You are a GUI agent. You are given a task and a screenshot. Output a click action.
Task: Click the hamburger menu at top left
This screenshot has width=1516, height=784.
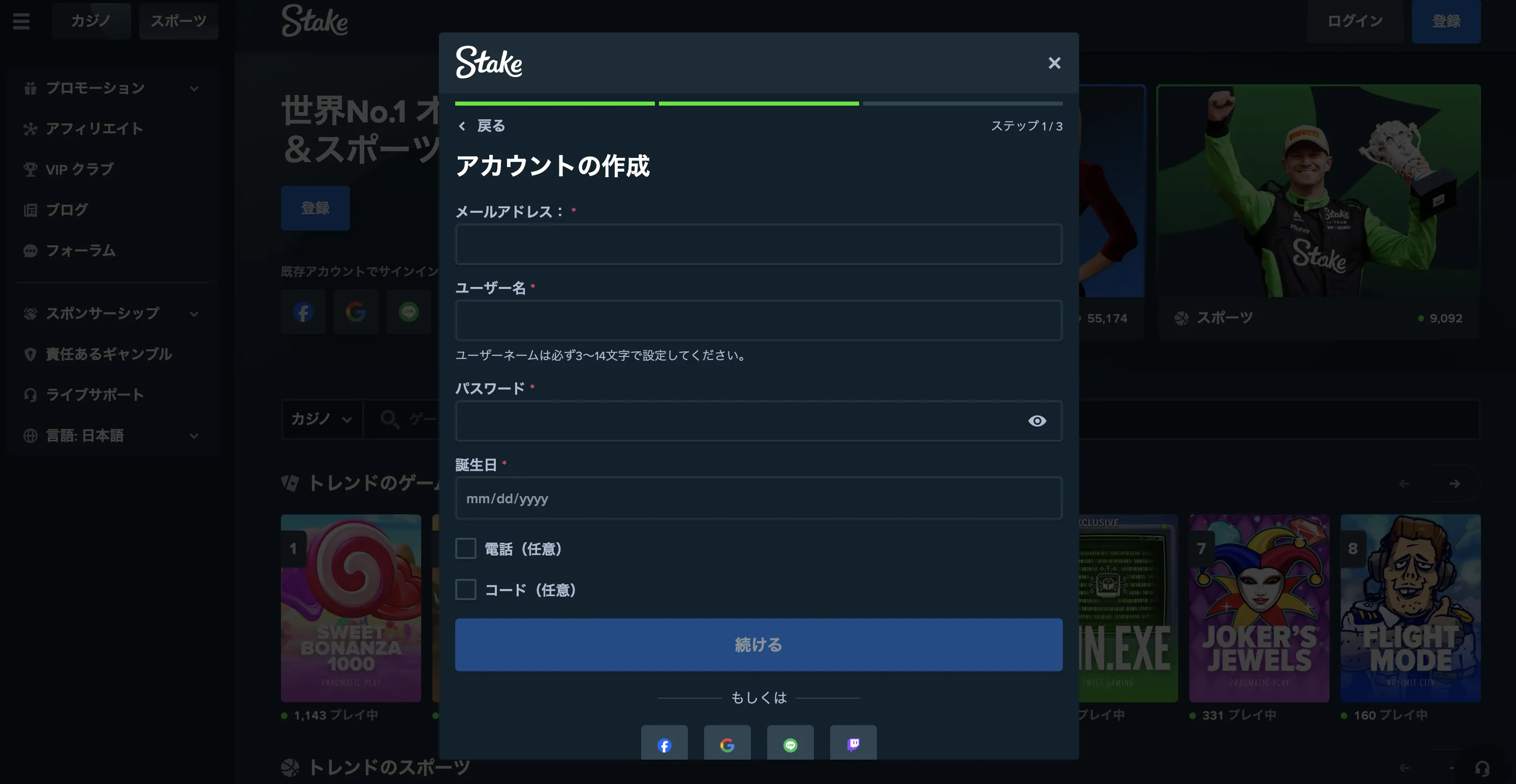[21, 21]
